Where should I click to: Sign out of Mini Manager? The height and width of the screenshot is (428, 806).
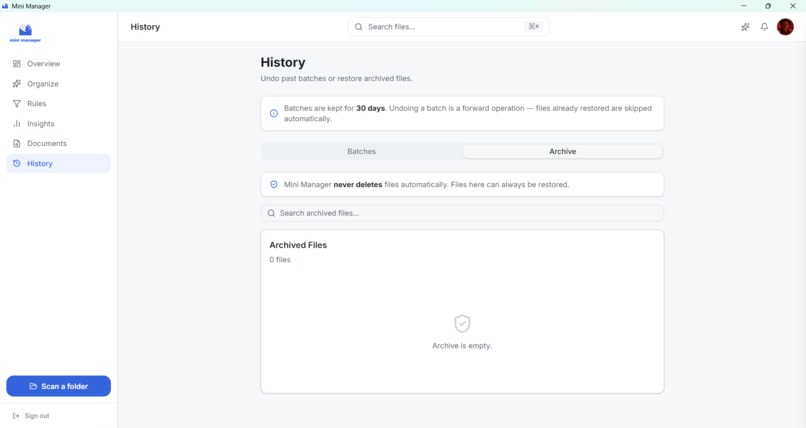[x=31, y=416]
